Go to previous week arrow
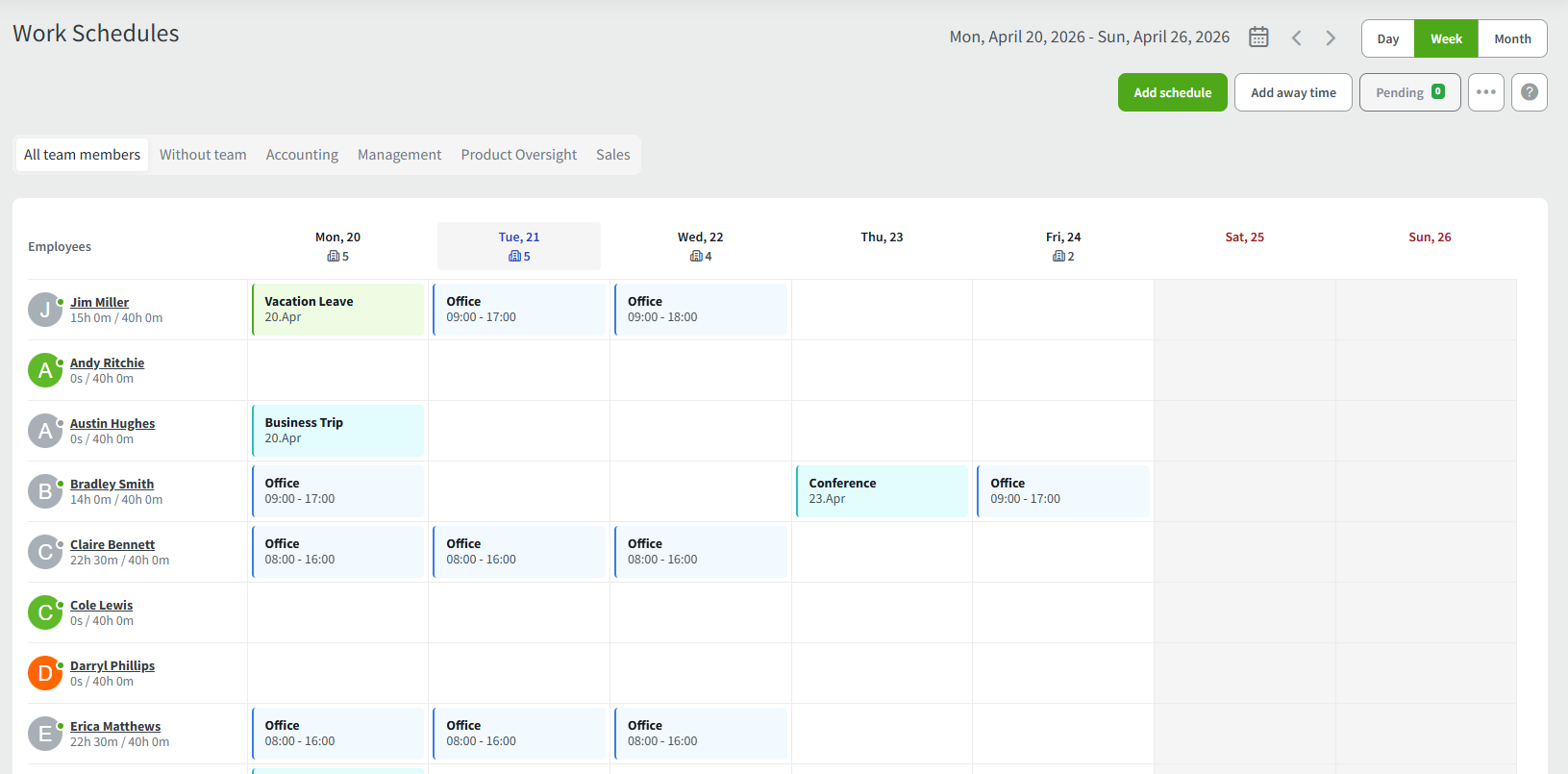 pos(1297,37)
